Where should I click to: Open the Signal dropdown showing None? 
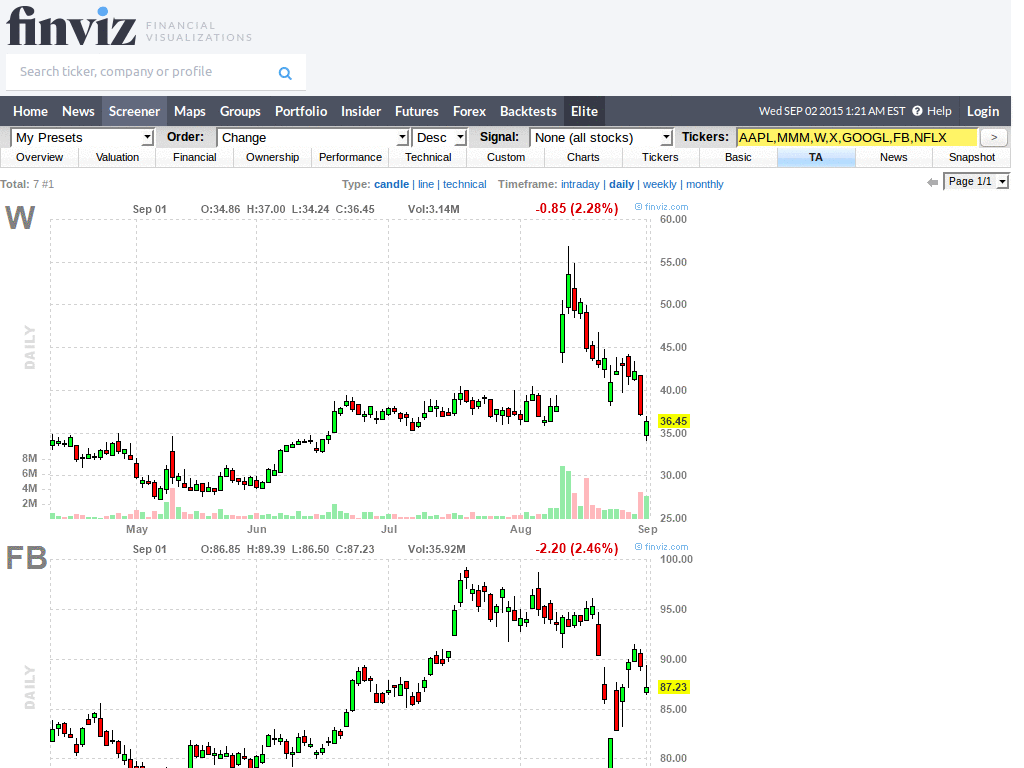pyautogui.click(x=599, y=137)
